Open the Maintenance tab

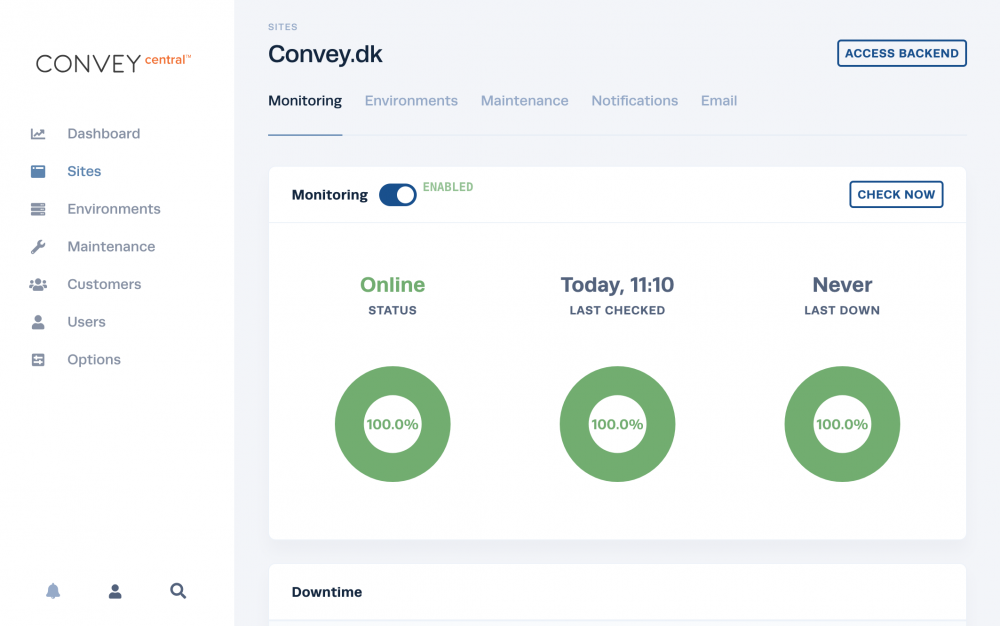pyautogui.click(x=524, y=101)
